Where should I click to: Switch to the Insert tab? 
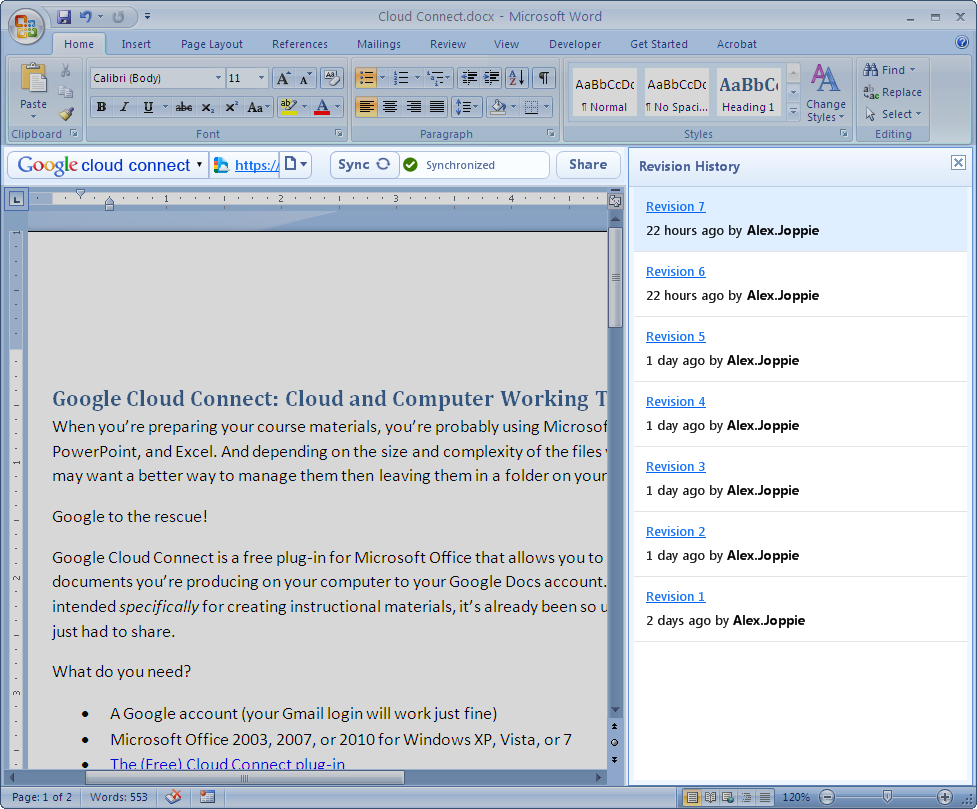[x=136, y=44]
